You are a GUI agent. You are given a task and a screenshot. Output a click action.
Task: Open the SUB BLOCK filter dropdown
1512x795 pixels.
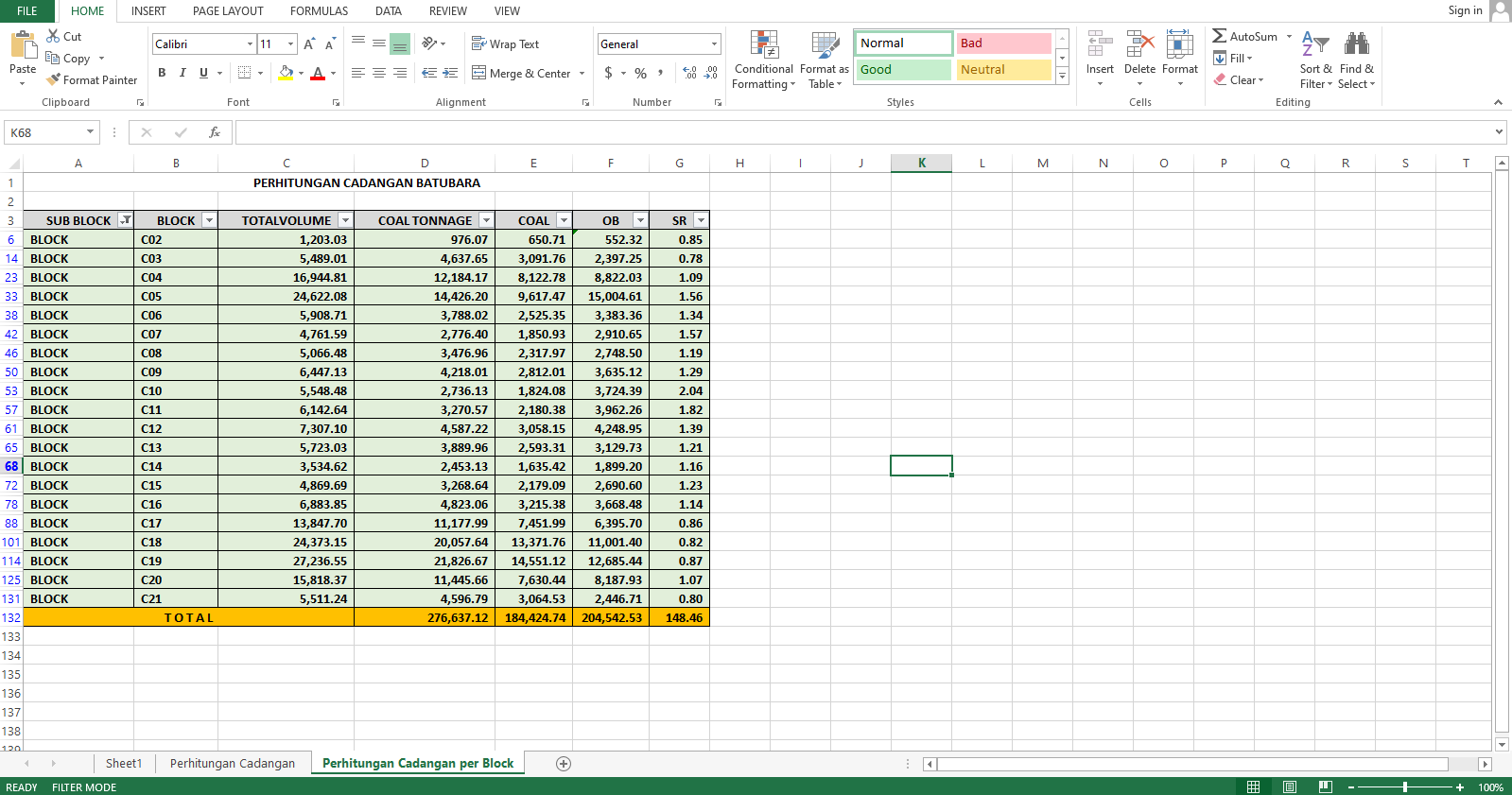point(125,220)
